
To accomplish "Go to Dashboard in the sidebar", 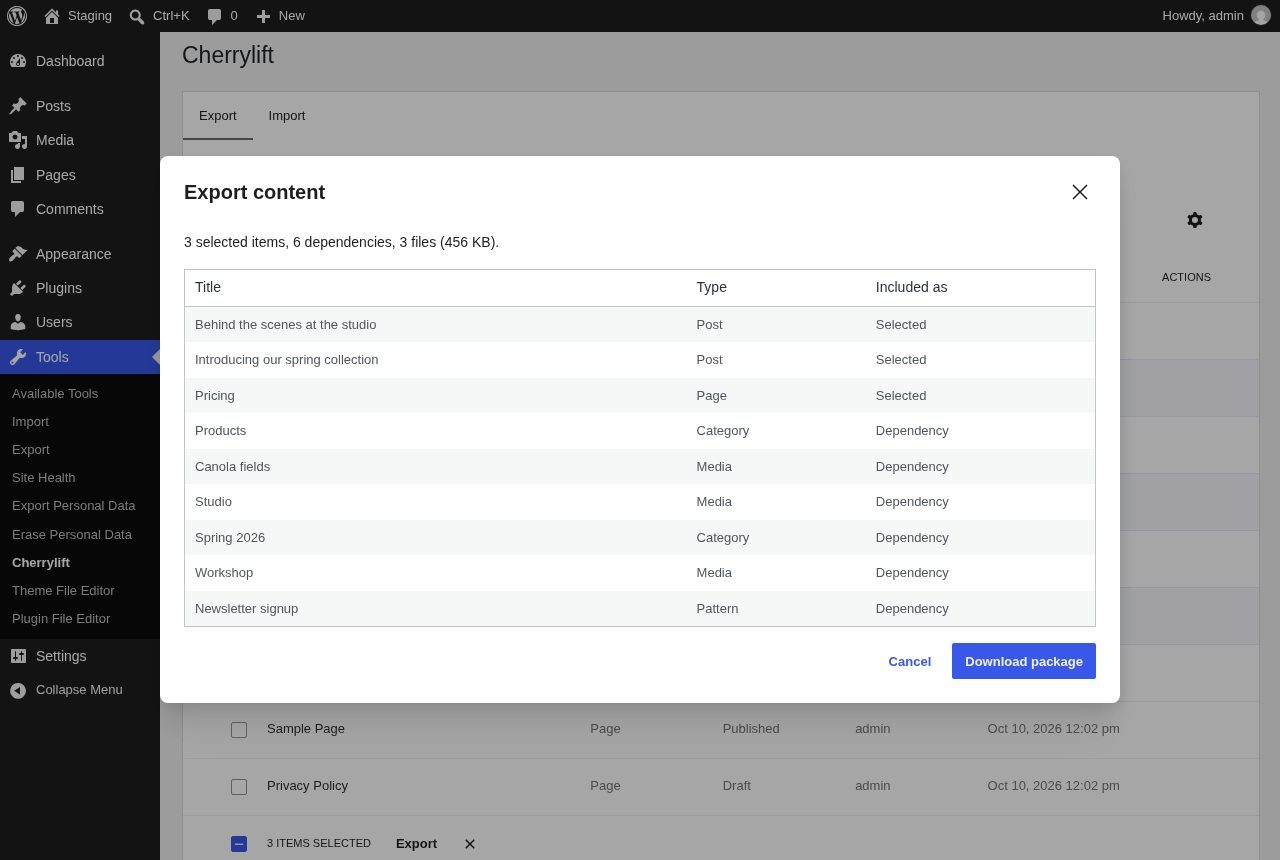I will click(x=80, y=61).
